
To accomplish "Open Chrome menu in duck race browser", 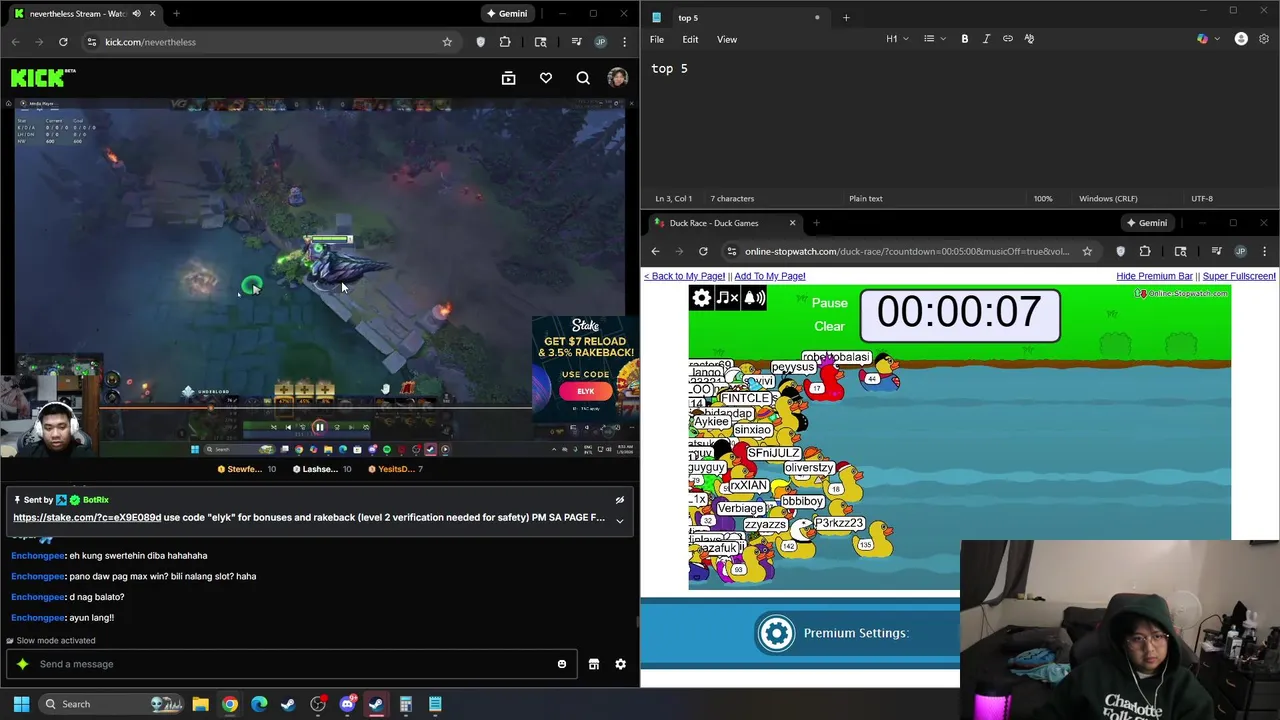I will pyautogui.click(x=1265, y=251).
